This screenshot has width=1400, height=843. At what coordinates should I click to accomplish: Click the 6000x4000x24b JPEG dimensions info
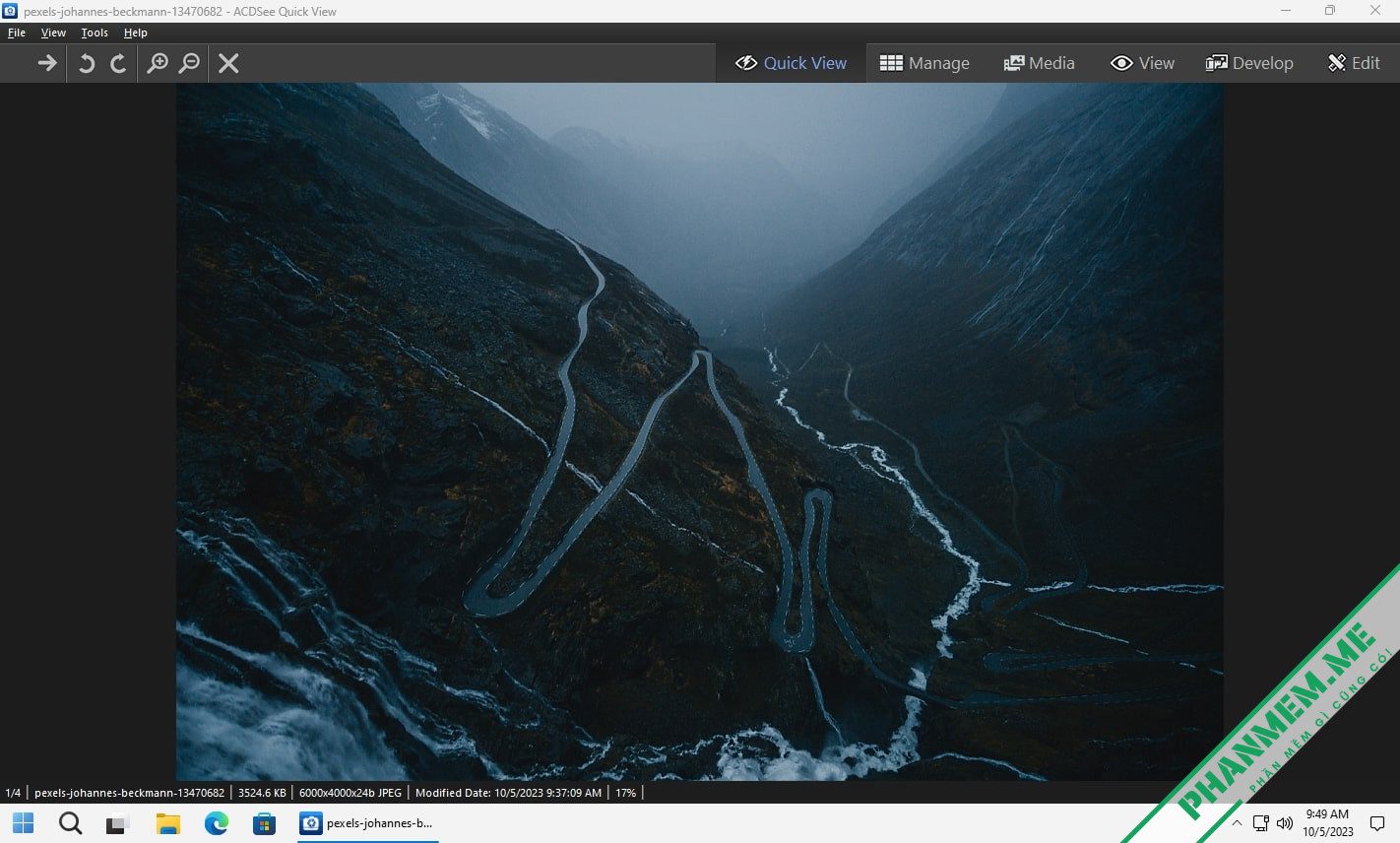tap(350, 793)
